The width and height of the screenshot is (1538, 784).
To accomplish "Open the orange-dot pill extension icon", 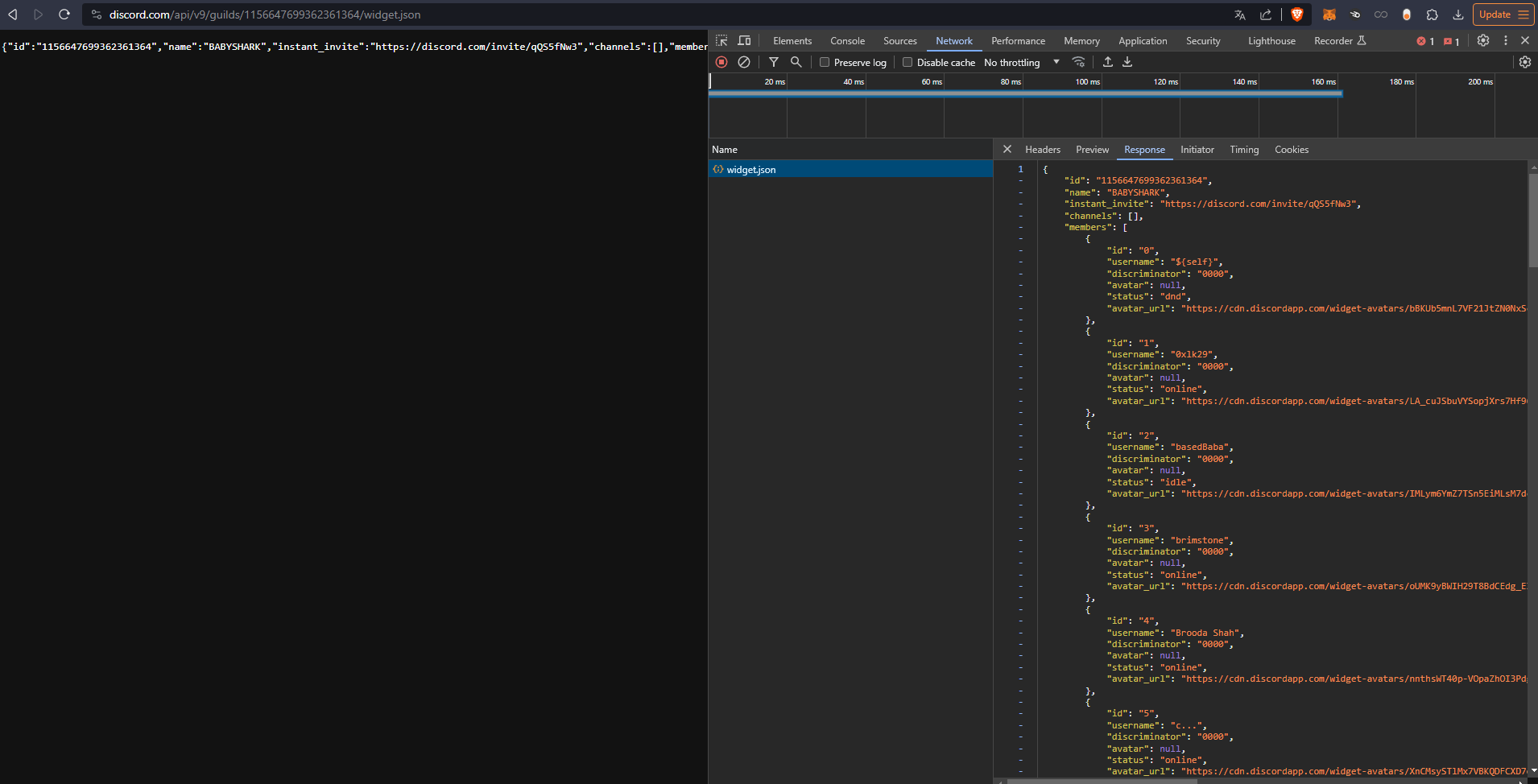I will click(x=1407, y=14).
